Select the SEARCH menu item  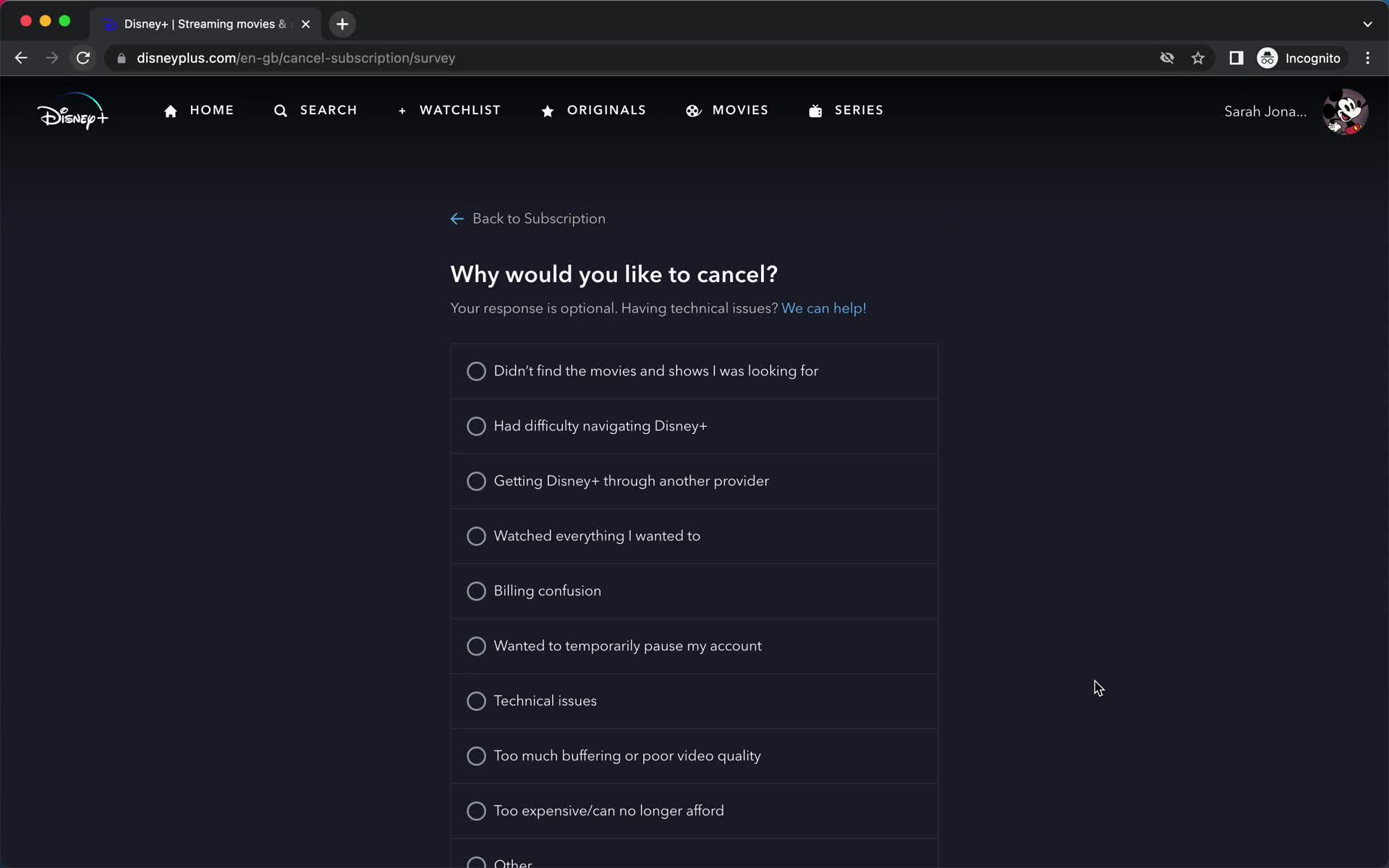(316, 110)
